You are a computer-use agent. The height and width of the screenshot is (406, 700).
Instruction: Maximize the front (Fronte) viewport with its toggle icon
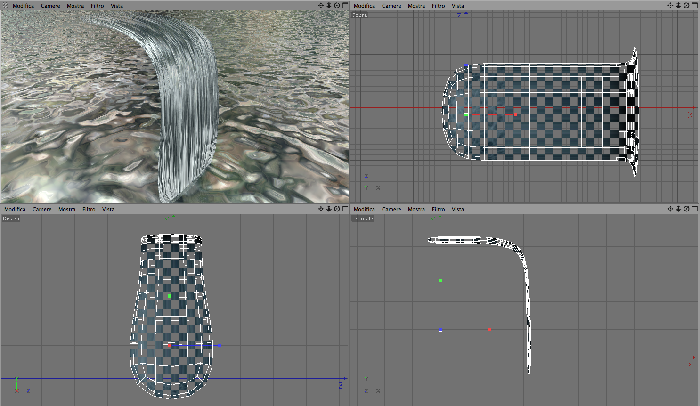(x=695, y=209)
